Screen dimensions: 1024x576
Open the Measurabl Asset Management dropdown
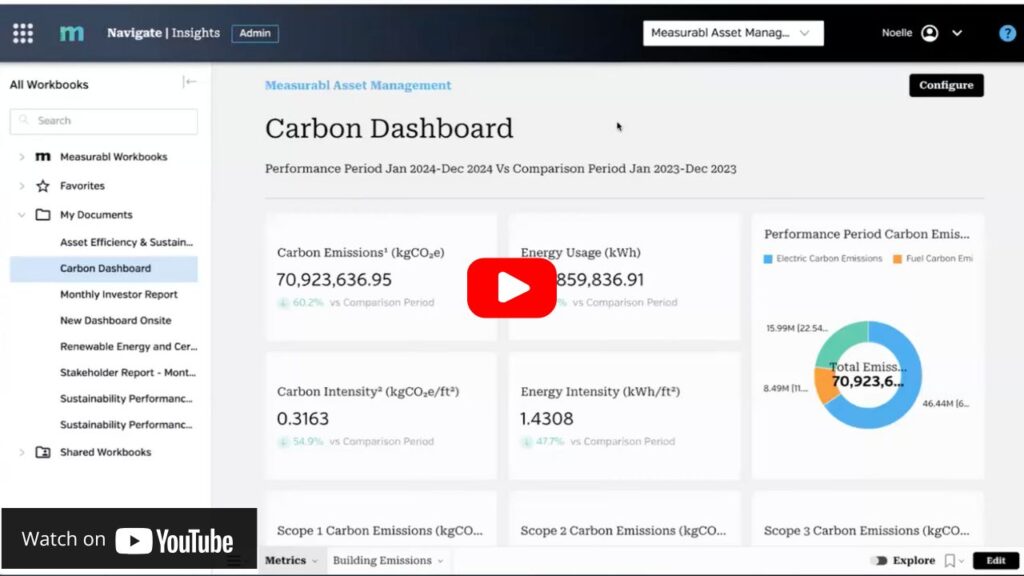[x=733, y=33]
